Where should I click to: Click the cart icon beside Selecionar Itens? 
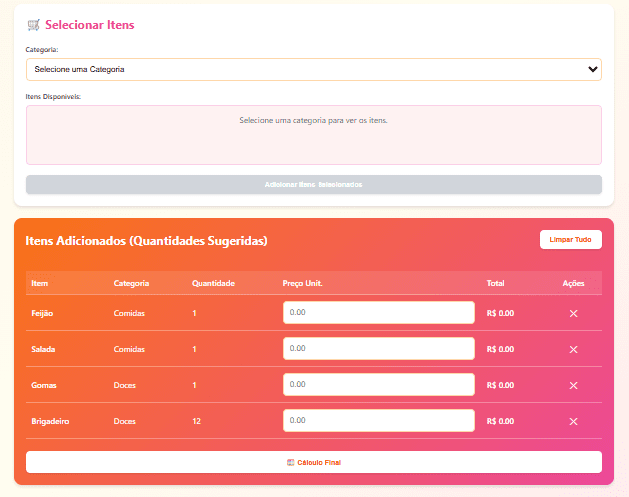click(x=33, y=25)
